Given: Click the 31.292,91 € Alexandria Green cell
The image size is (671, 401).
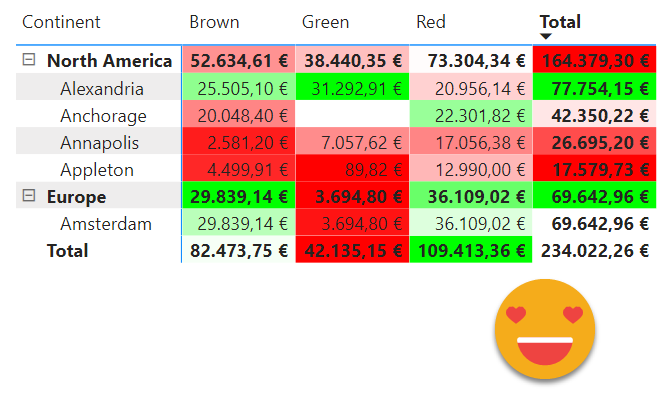Looking at the screenshot, I should tap(353, 88).
